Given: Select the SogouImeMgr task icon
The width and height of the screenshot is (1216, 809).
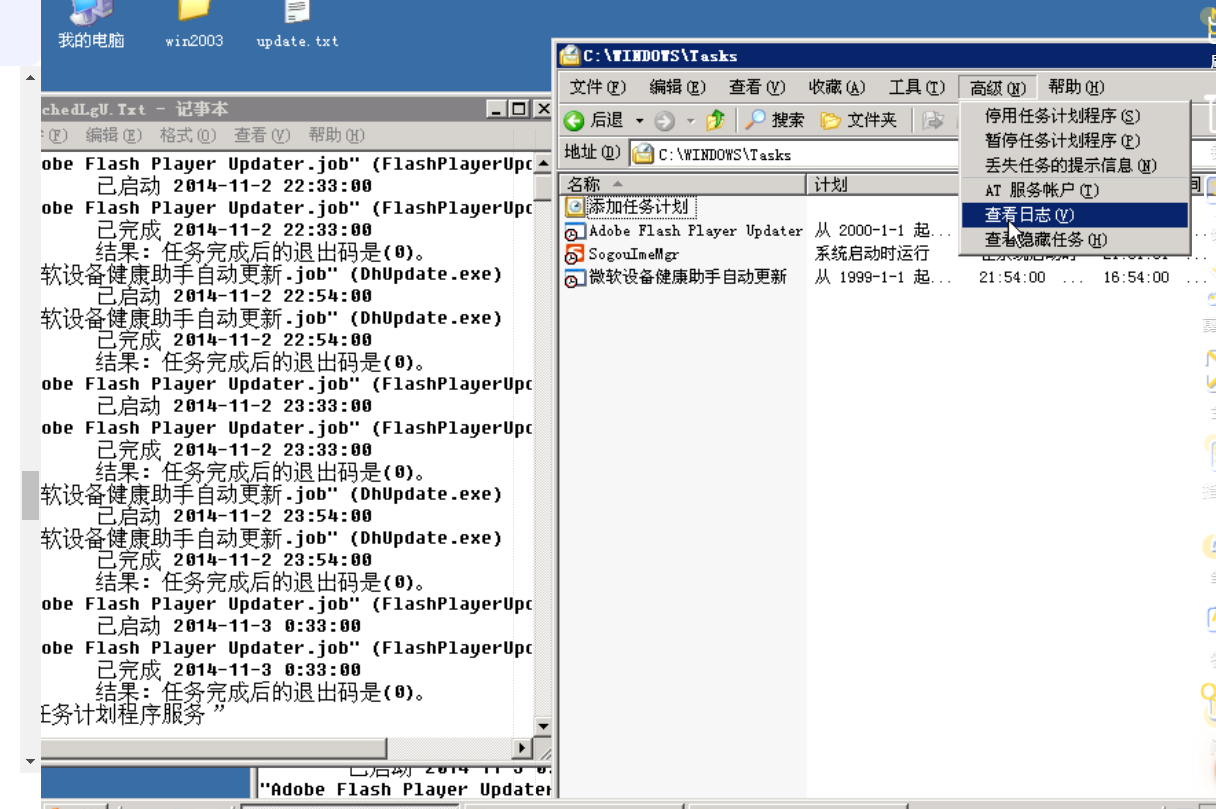Looking at the screenshot, I should click(x=574, y=254).
